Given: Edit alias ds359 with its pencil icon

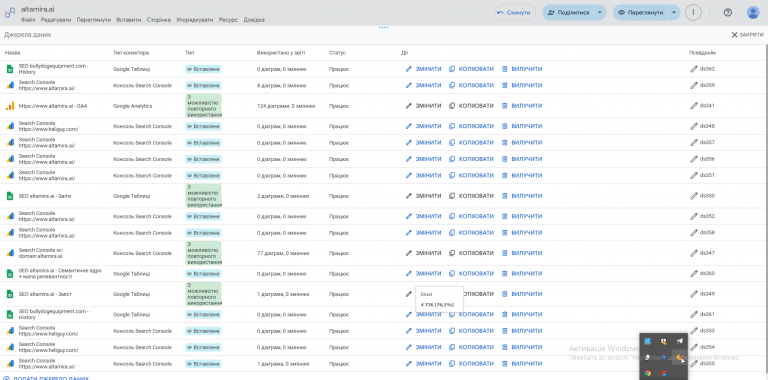Looking at the screenshot, I should tap(694, 85).
